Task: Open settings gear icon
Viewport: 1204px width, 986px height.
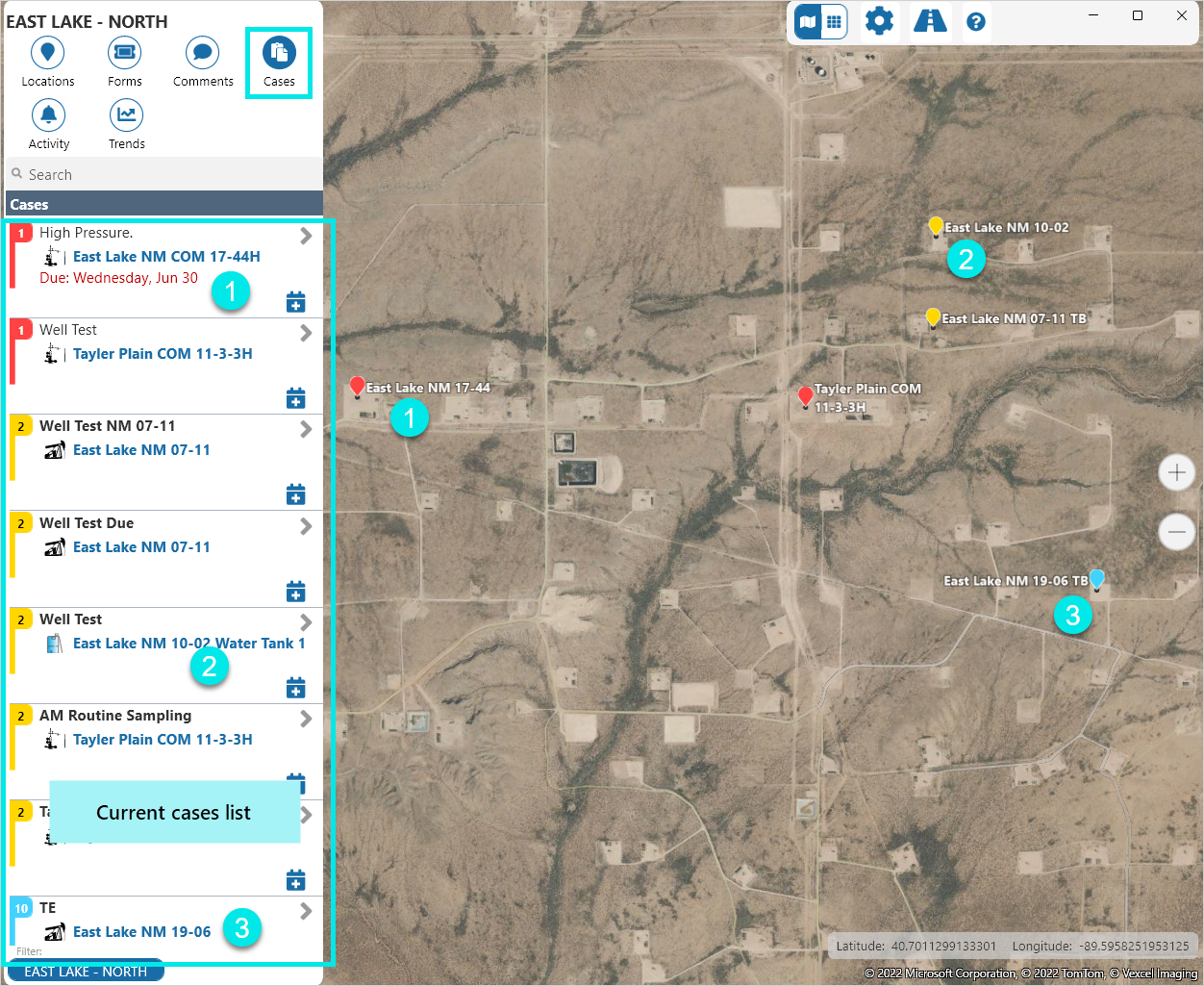Action: 879,21
